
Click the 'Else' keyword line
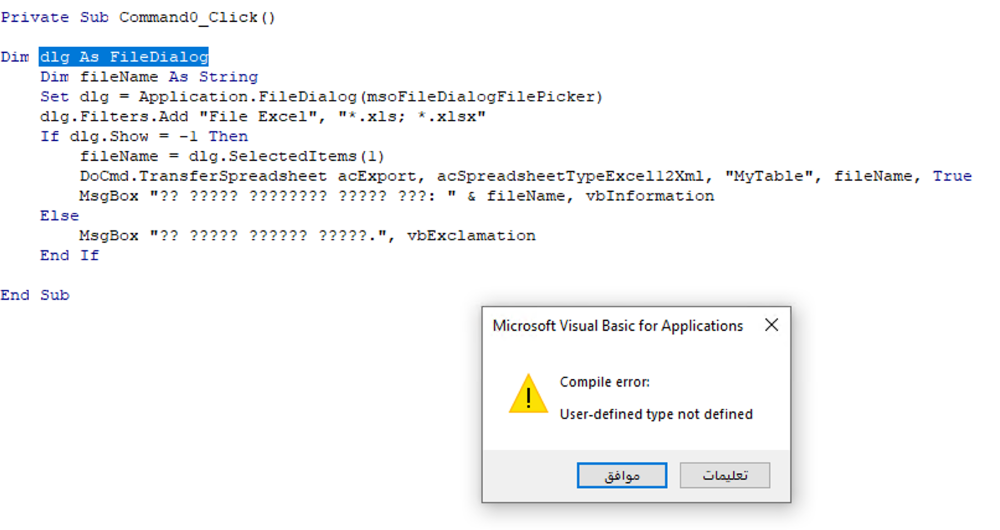tap(59, 216)
